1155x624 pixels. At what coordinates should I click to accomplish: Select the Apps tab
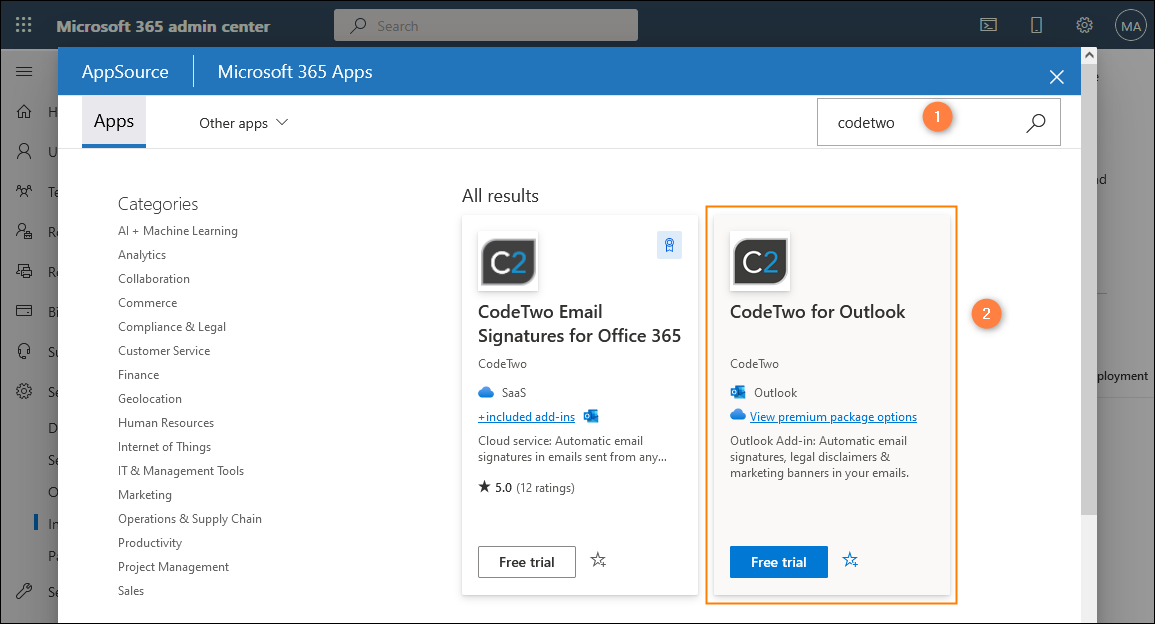tap(113, 122)
